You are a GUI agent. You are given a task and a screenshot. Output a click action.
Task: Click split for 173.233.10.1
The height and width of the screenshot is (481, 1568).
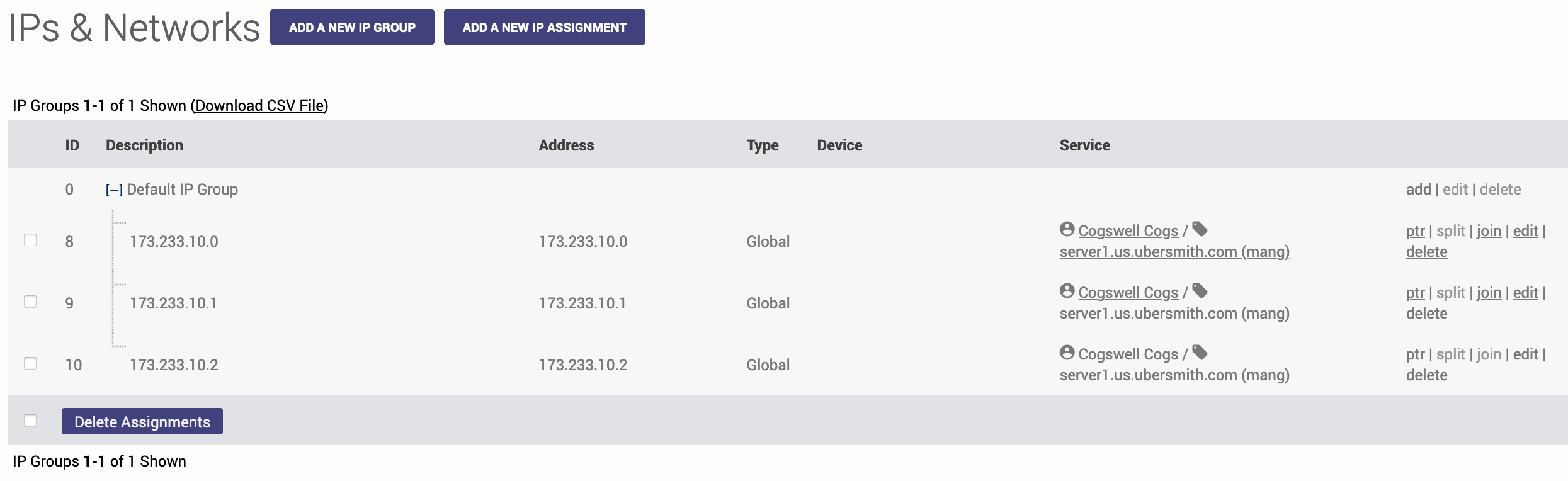tap(1451, 293)
